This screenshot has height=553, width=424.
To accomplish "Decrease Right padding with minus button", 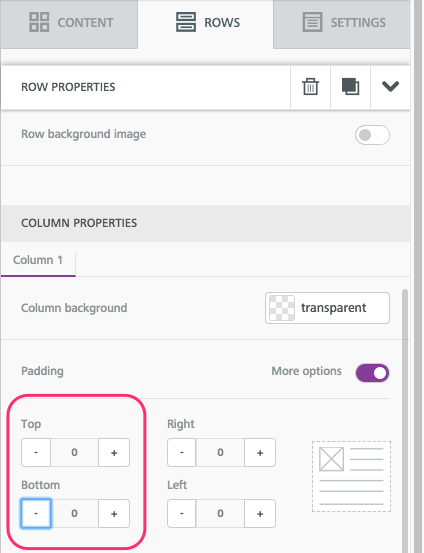I will [x=182, y=452].
